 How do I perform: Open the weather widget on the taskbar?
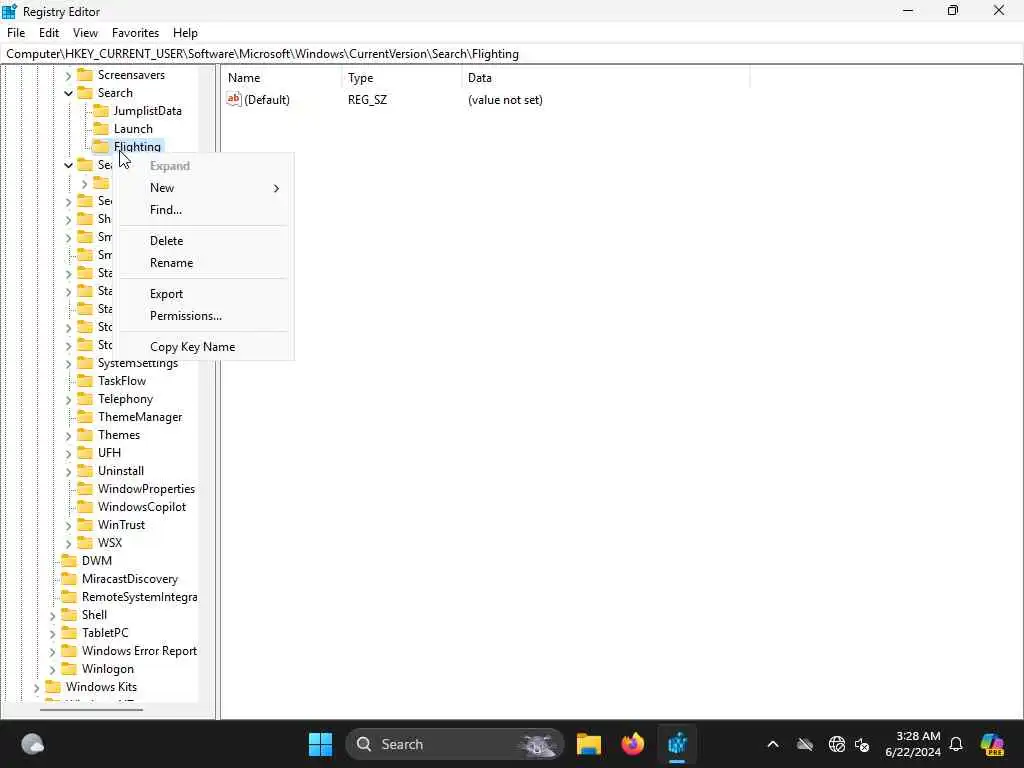(32, 744)
